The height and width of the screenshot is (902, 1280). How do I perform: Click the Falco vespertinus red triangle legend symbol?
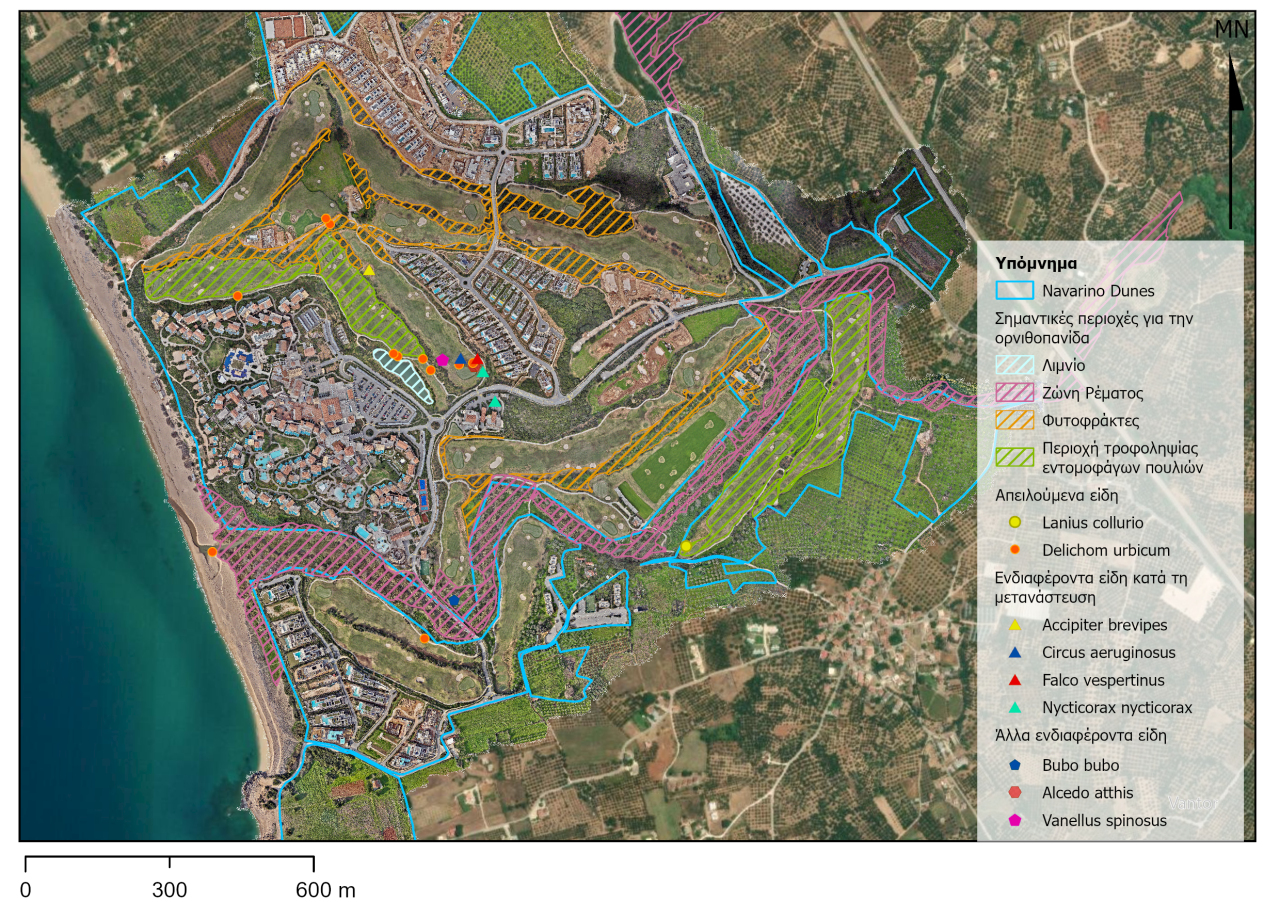[1015, 680]
